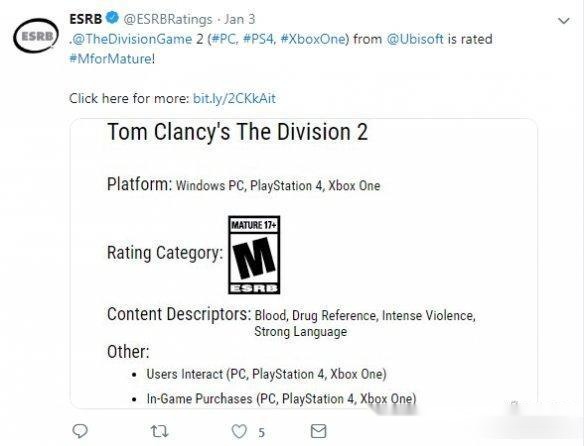Click the Mature 17+ rating image
Image resolution: width=584 pixels, height=446 pixels.
pos(254,255)
